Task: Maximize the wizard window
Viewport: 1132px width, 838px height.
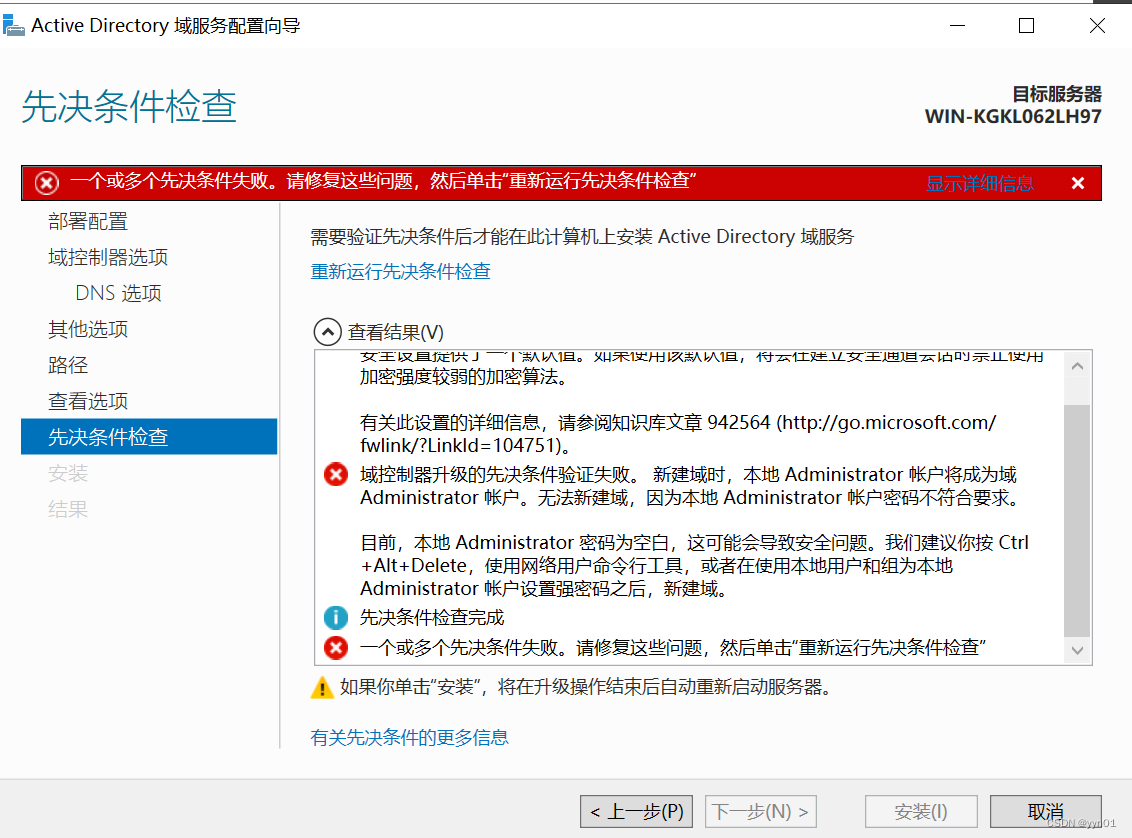Action: [x=1026, y=26]
